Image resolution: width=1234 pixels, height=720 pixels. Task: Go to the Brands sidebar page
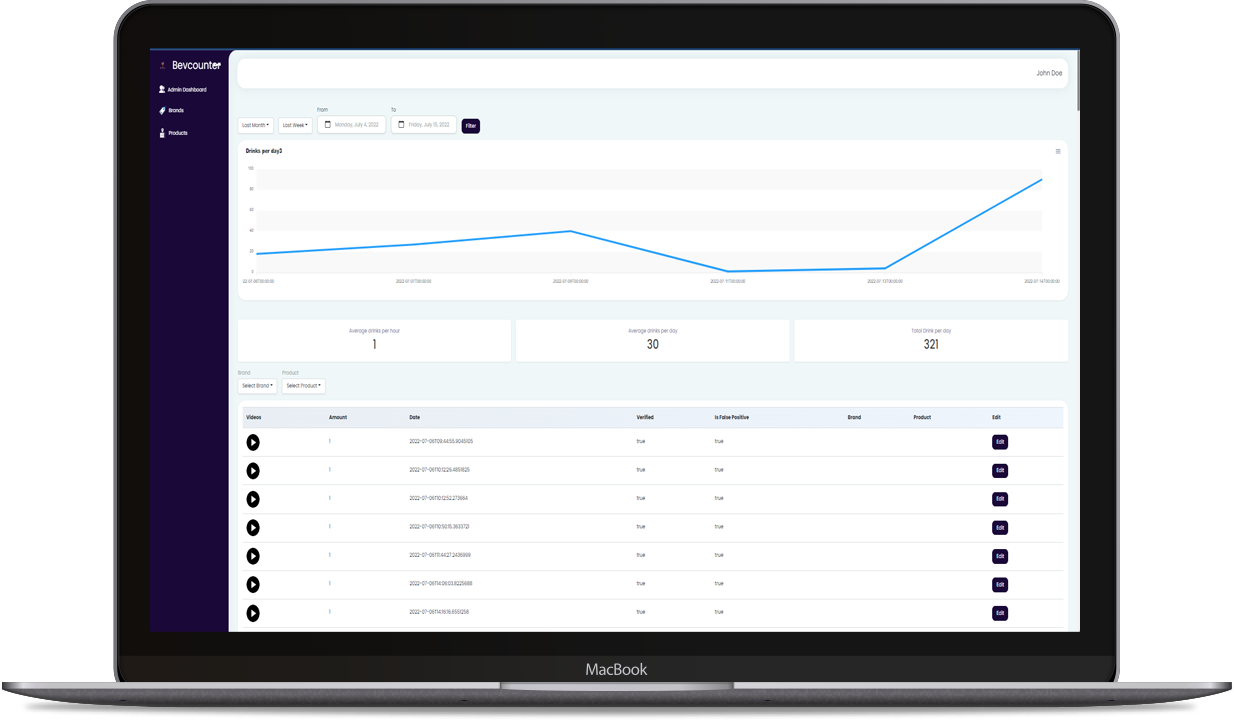pos(175,111)
